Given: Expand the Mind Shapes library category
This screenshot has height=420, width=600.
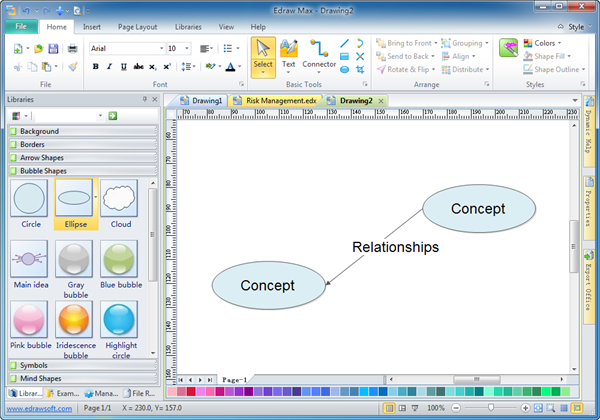Looking at the screenshot, I should pos(40,379).
